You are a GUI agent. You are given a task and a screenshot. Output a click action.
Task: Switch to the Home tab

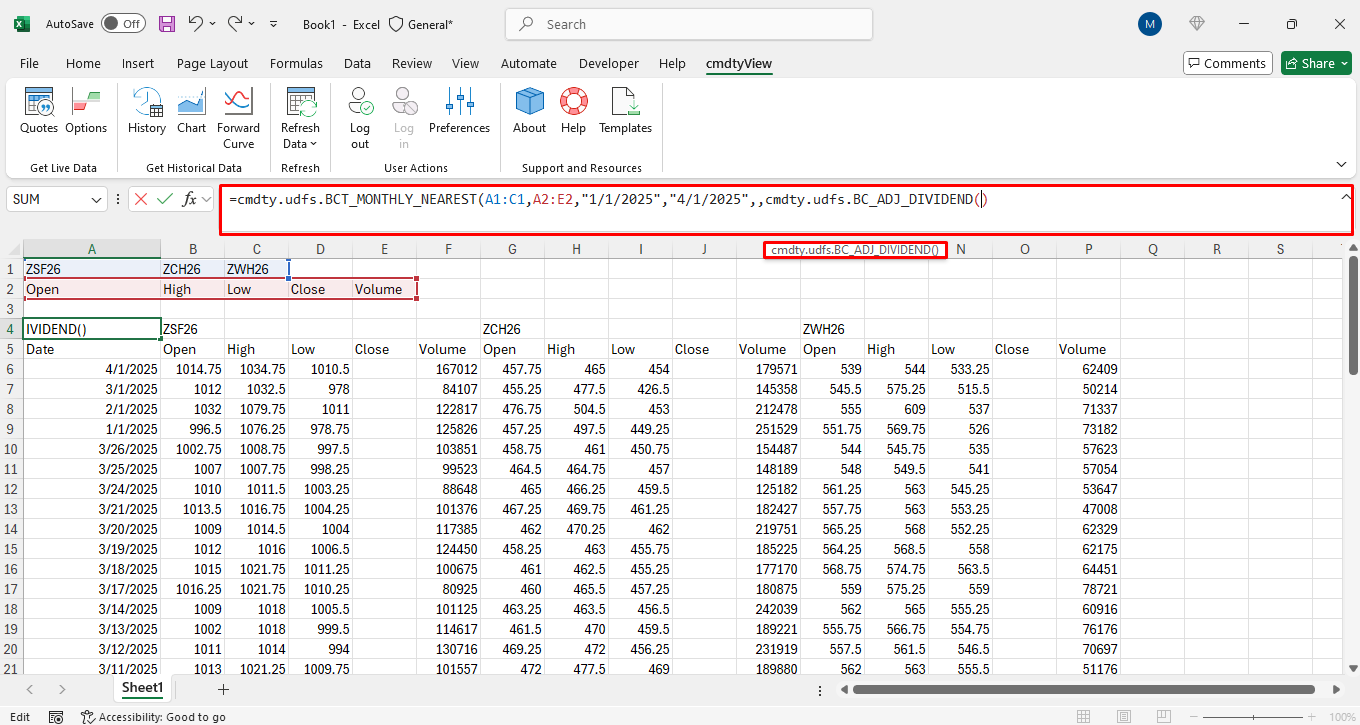pos(83,63)
